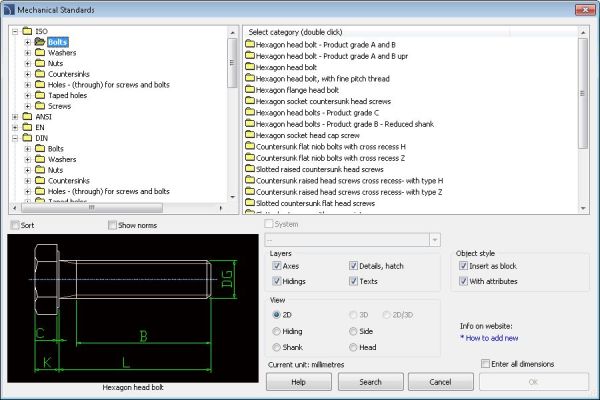The width and height of the screenshot is (600, 400).
Task: Click the Help button
Action: [x=298, y=382]
